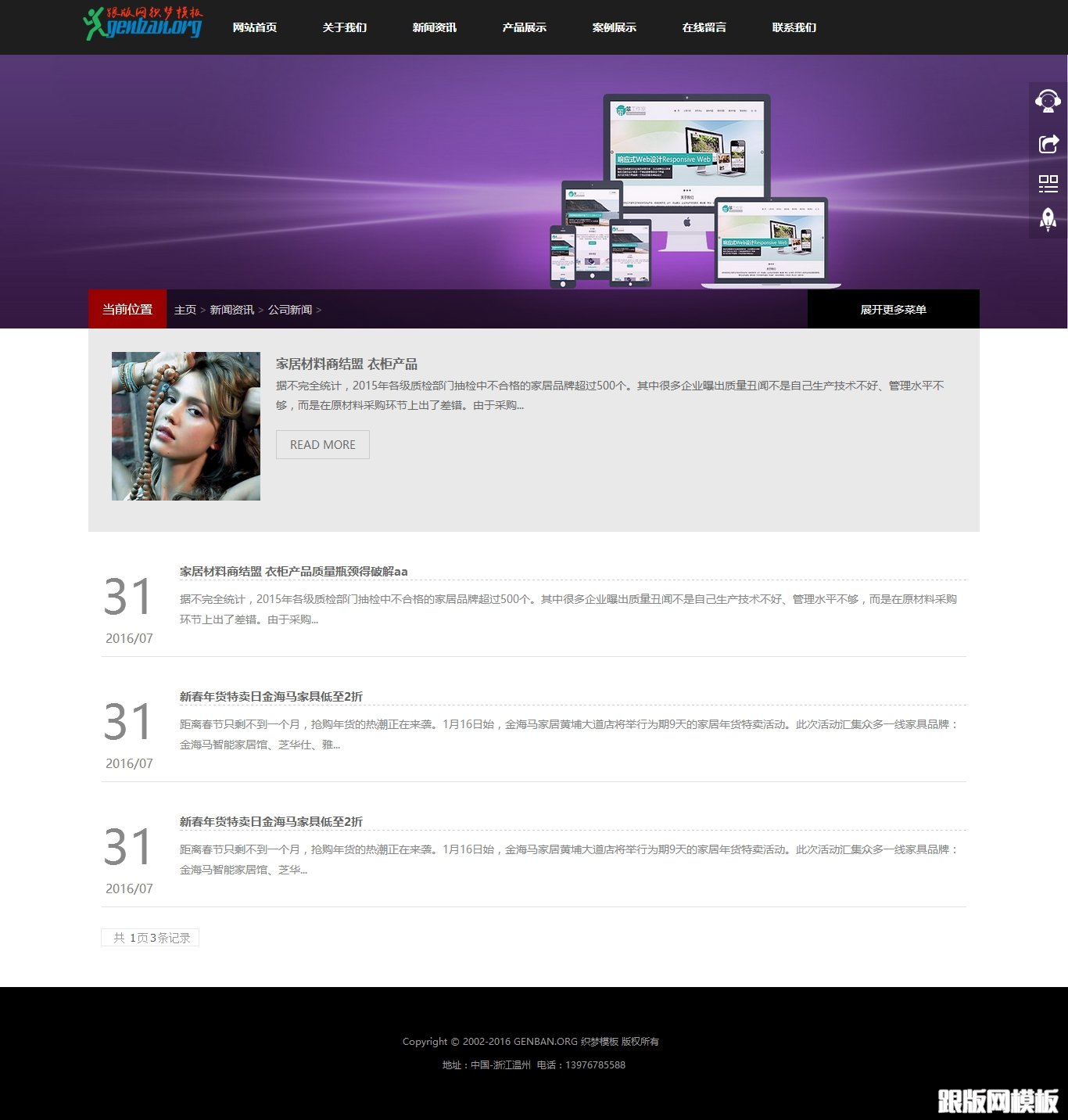
Task: Expand the 展开更多菜单 menu
Action: (893, 310)
